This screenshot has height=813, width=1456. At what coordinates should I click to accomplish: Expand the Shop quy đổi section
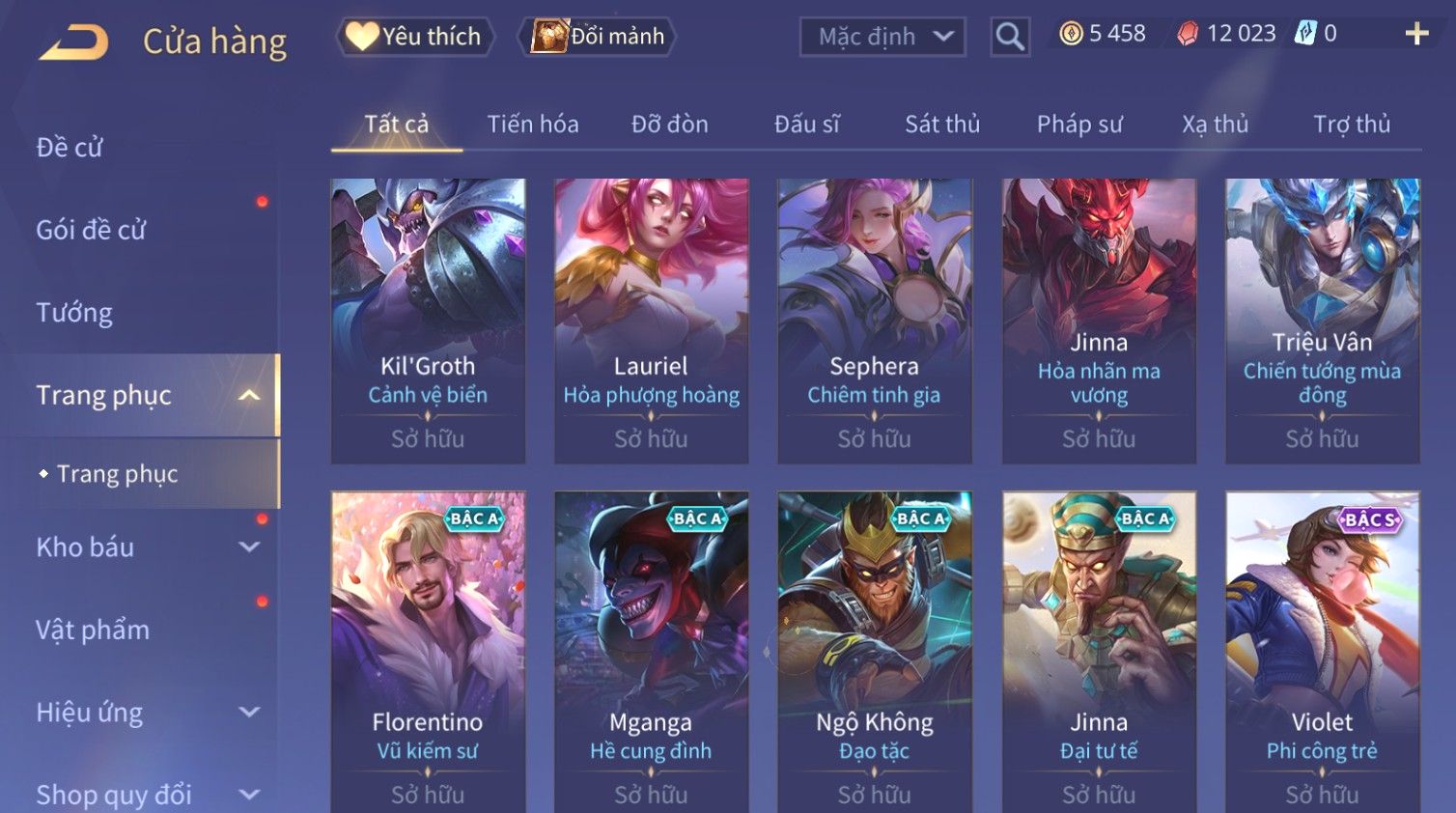click(x=249, y=795)
